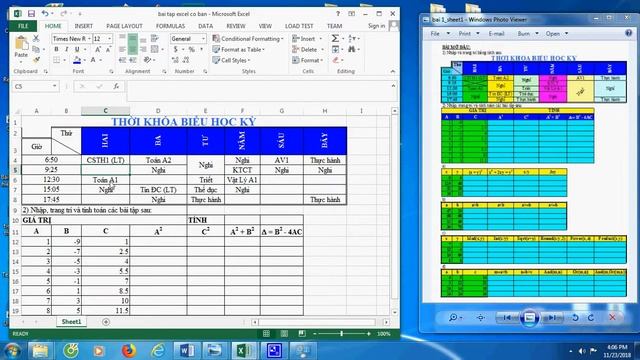The width and height of the screenshot is (640, 360).
Task: Switch to the REVIEW tab
Action: click(x=236, y=26)
